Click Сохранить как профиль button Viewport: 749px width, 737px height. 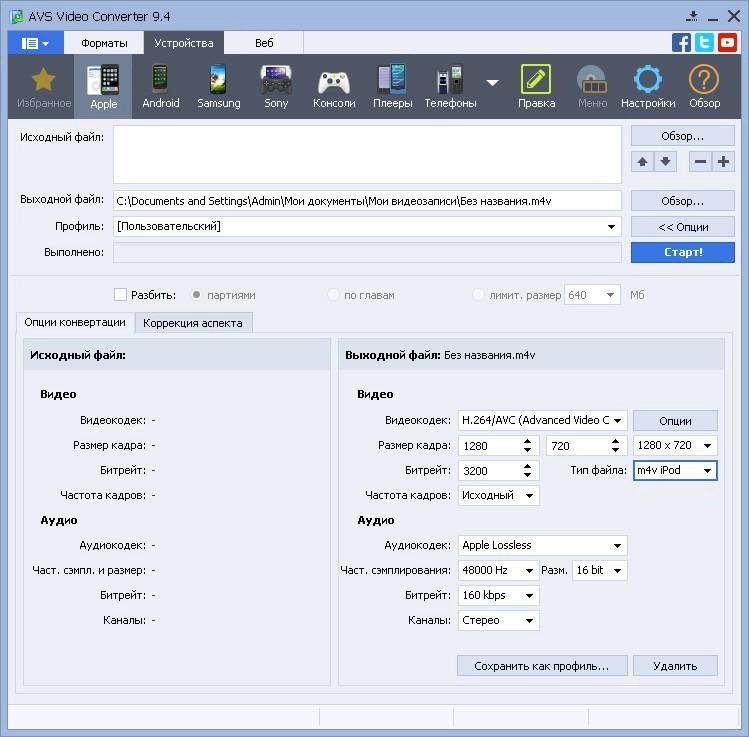542,666
